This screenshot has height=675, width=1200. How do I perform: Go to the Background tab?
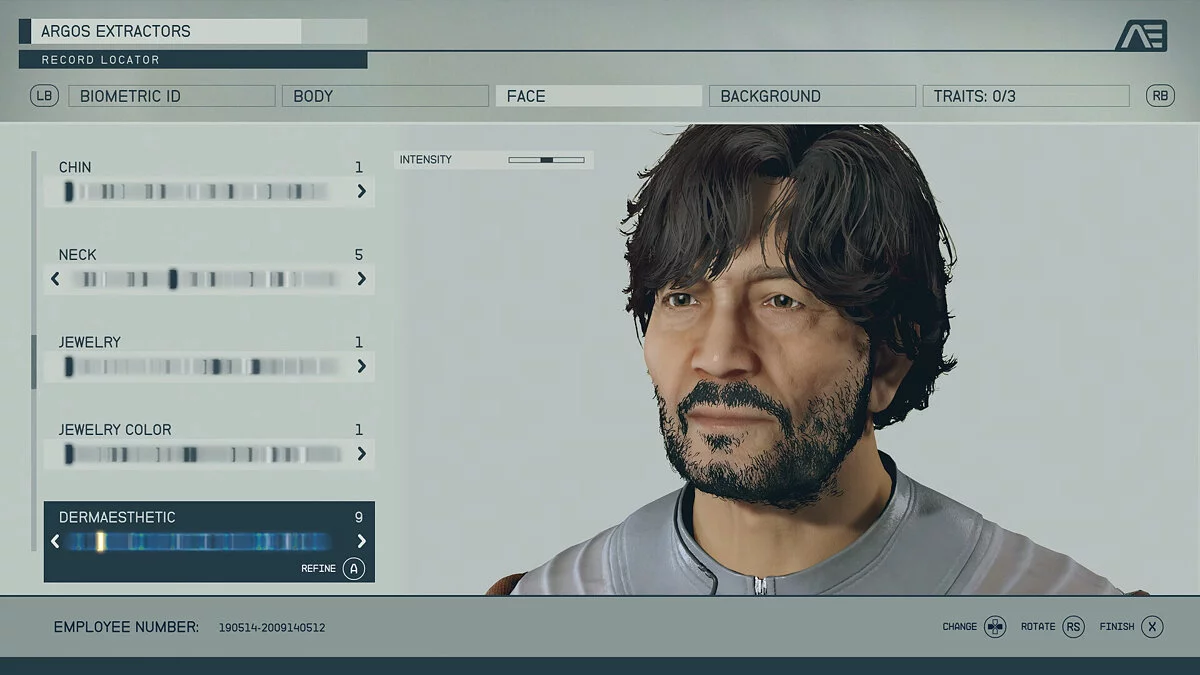pyautogui.click(x=812, y=96)
